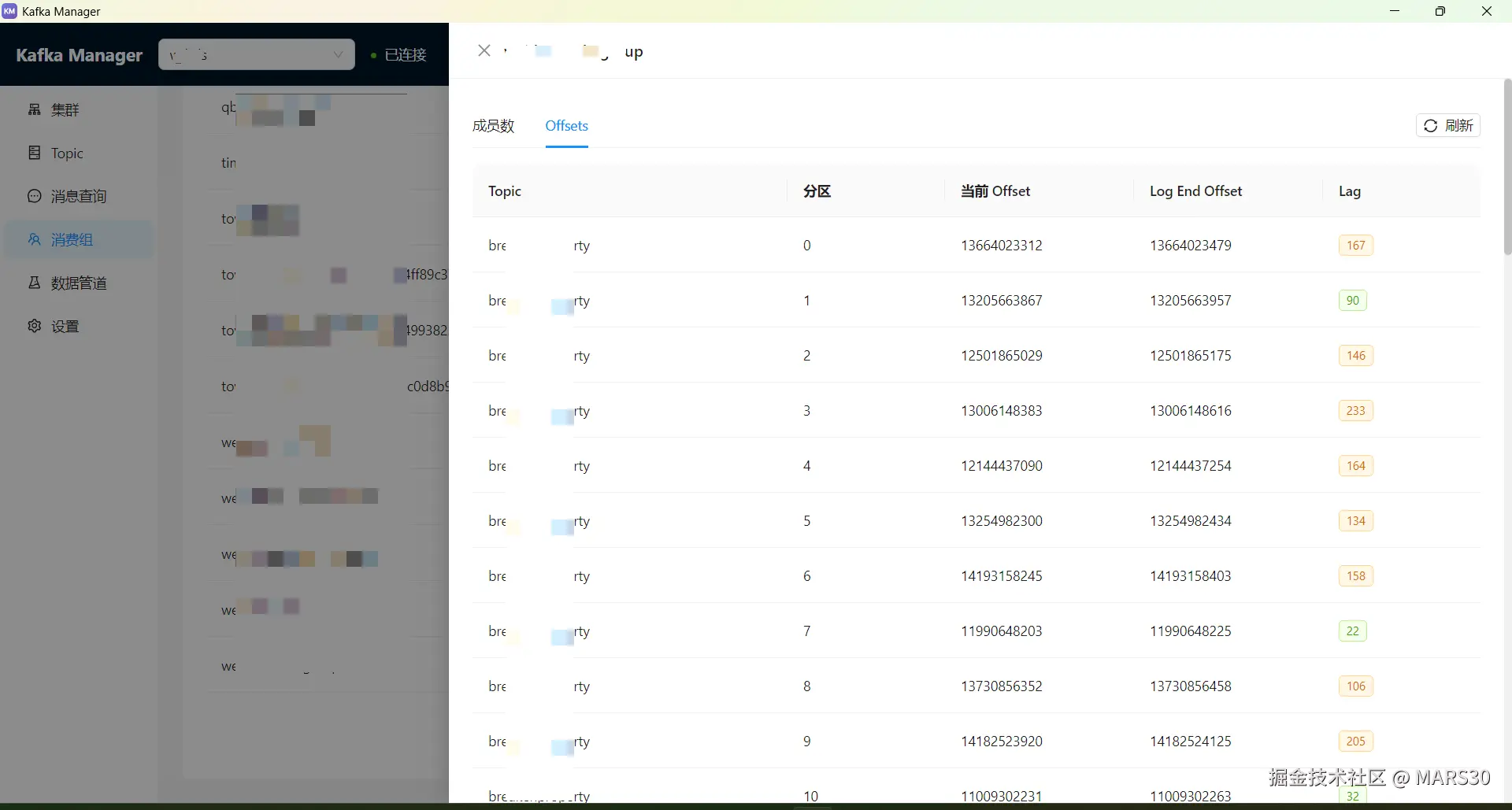Screen dimensions: 1512x810
Task: Click lag badge 146 for partition 2
Action: (1356, 356)
